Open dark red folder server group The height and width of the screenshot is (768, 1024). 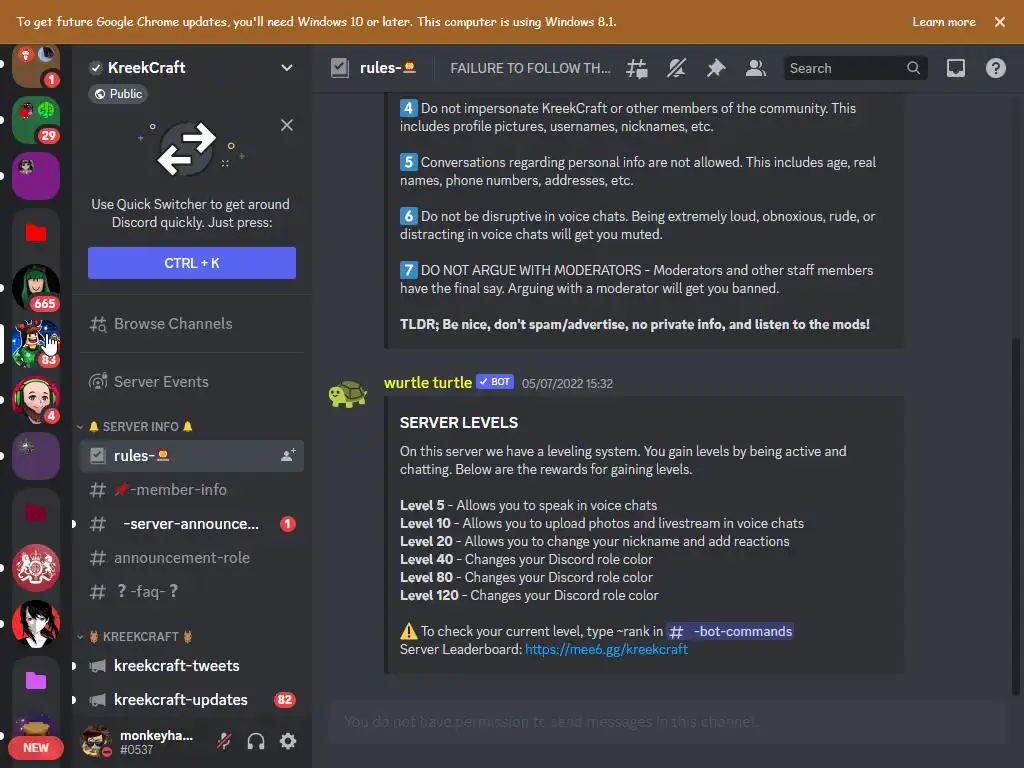coord(36,512)
